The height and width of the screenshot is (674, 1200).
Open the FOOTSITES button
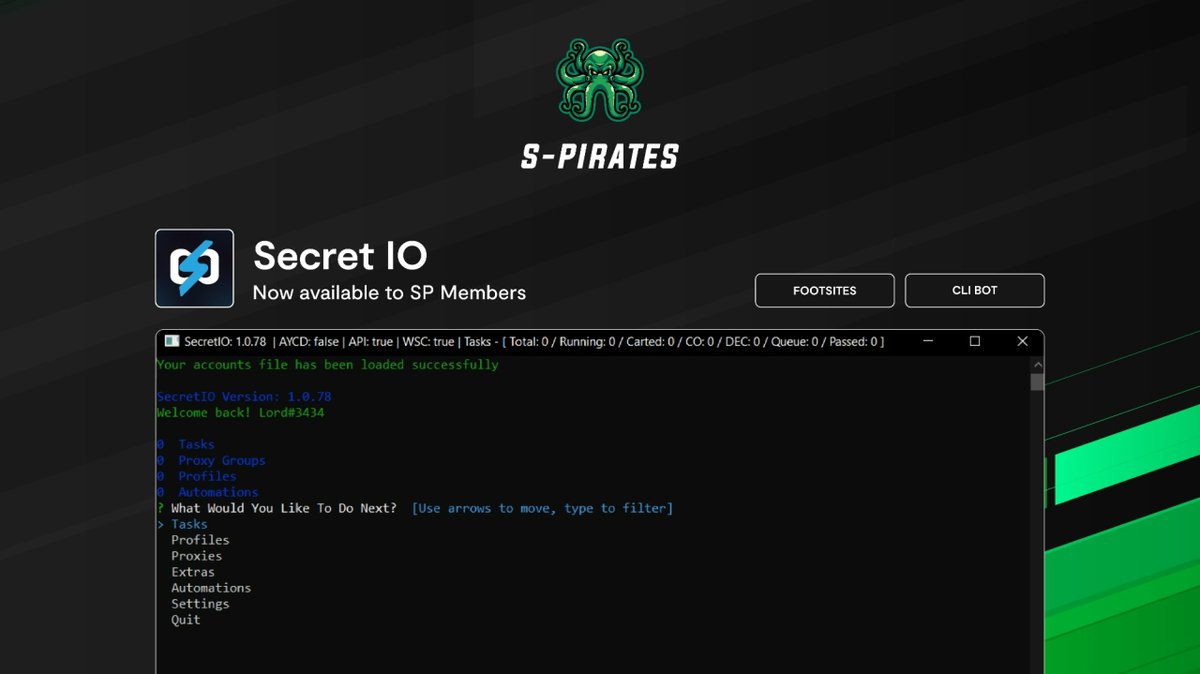824,290
